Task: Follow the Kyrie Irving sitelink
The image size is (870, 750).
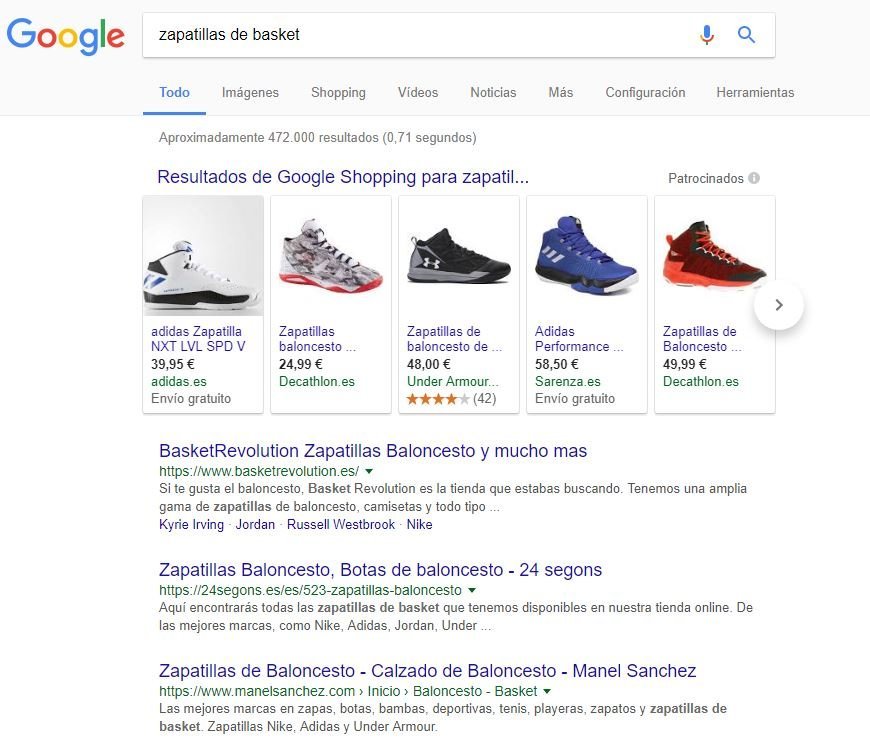Action: pos(191,524)
